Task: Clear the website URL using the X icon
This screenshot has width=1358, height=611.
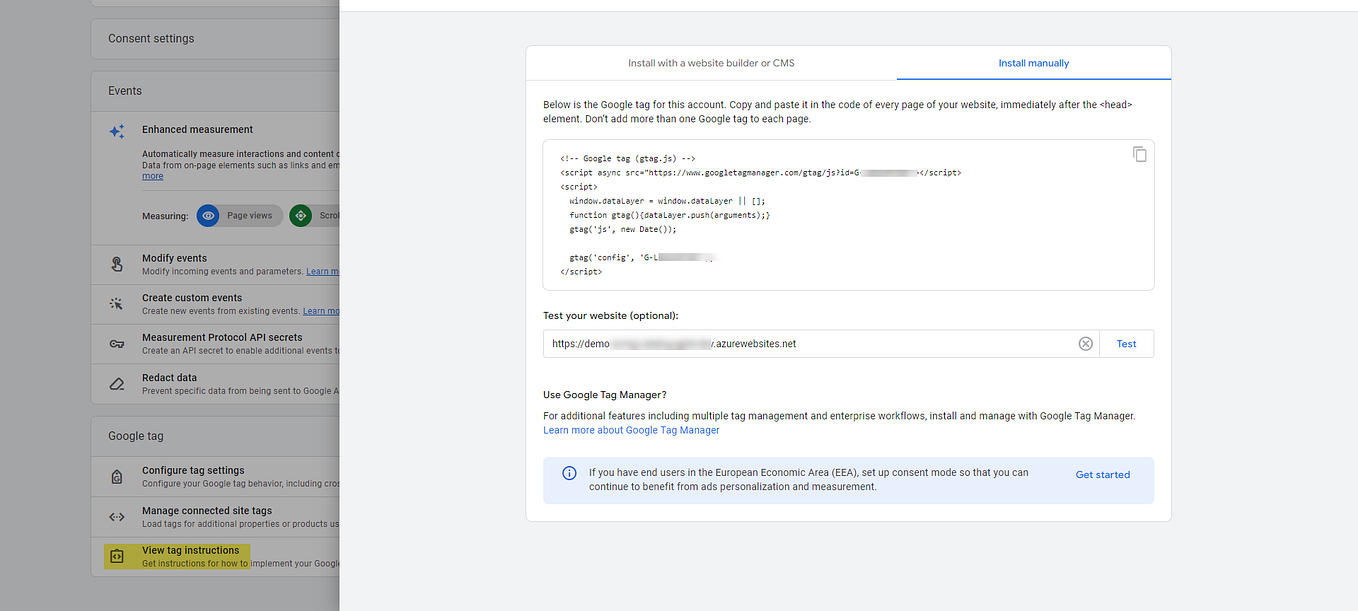Action: pos(1086,343)
